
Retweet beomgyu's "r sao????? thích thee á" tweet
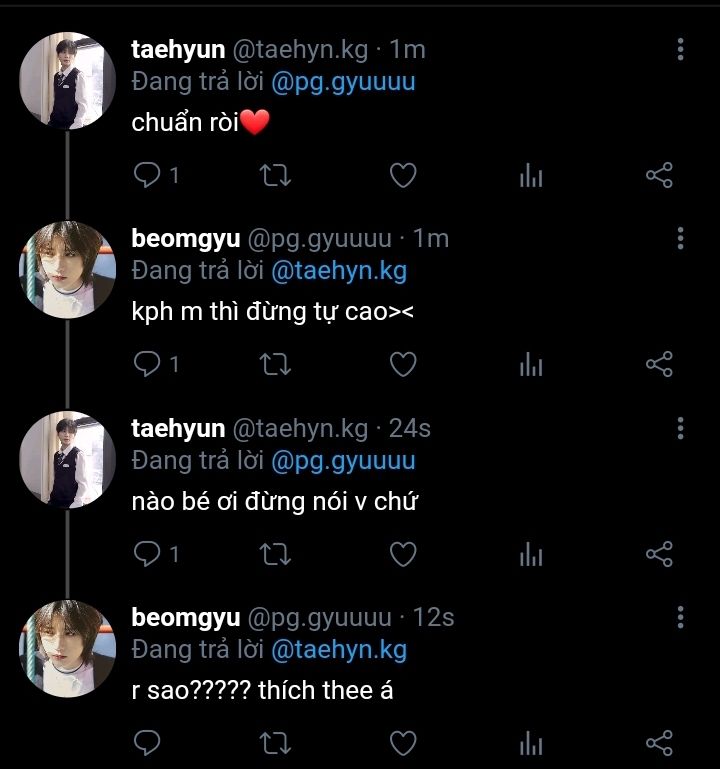pyautogui.click(x=275, y=743)
